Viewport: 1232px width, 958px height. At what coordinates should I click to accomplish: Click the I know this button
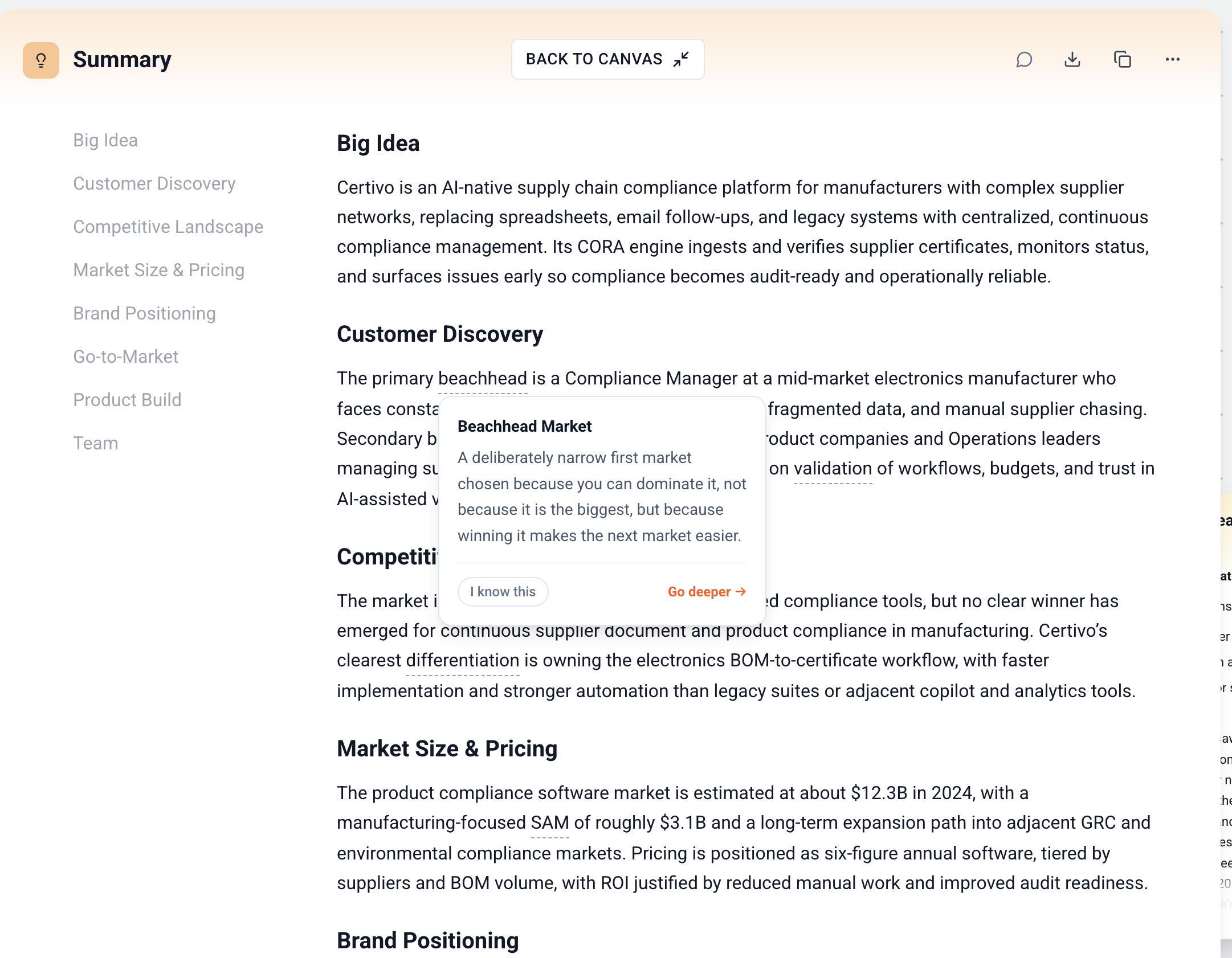pyautogui.click(x=503, y=592)
